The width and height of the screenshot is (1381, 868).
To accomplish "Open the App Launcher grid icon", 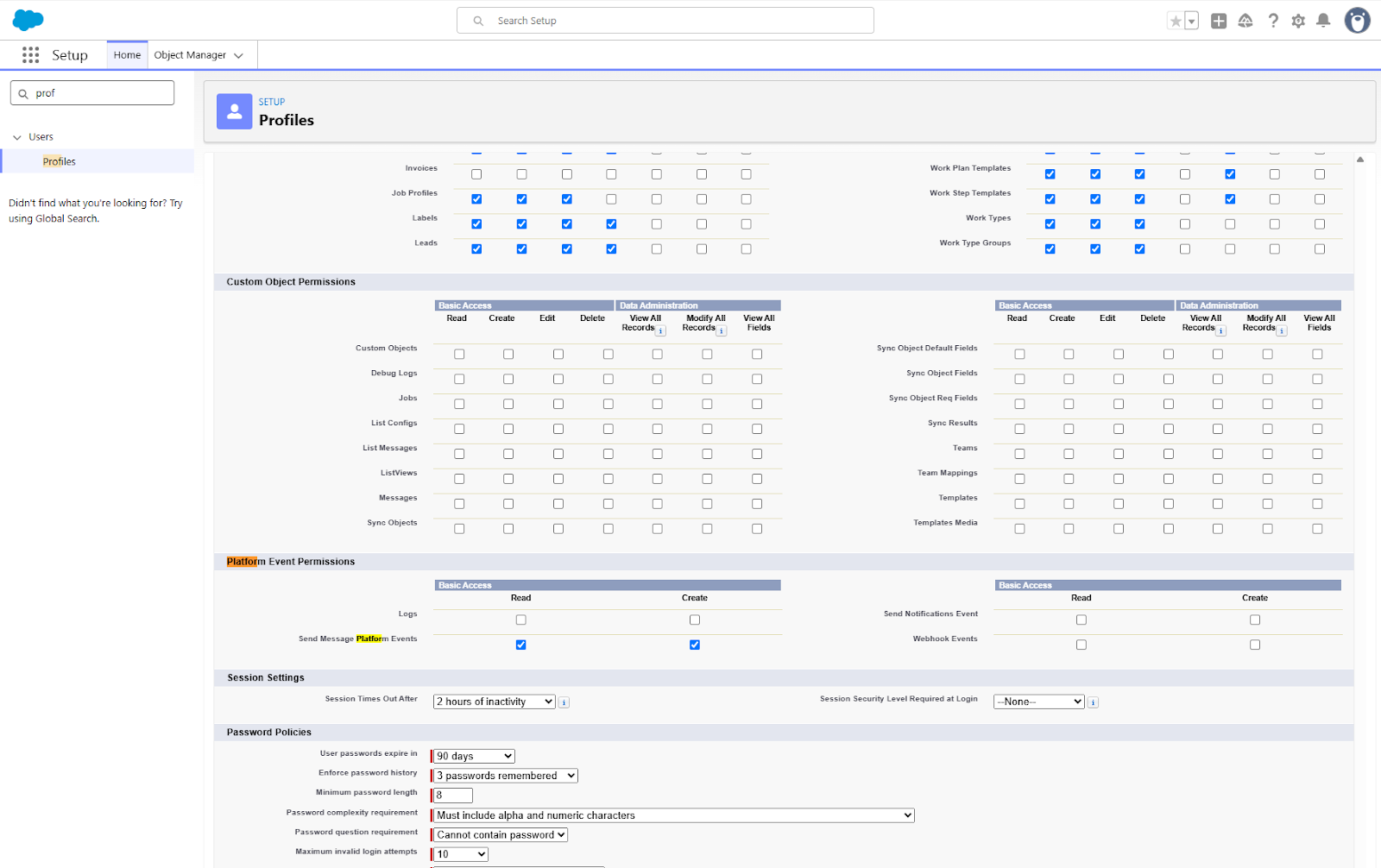I will pyautogui.click(x=30, y=55).
